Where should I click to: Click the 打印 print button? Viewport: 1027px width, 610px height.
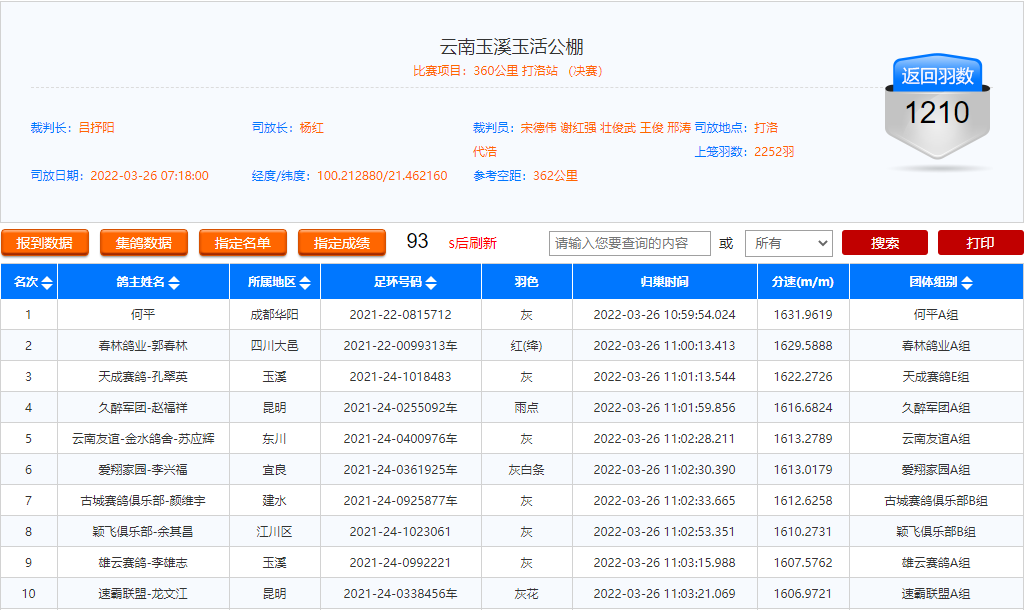tap(980, 243)
